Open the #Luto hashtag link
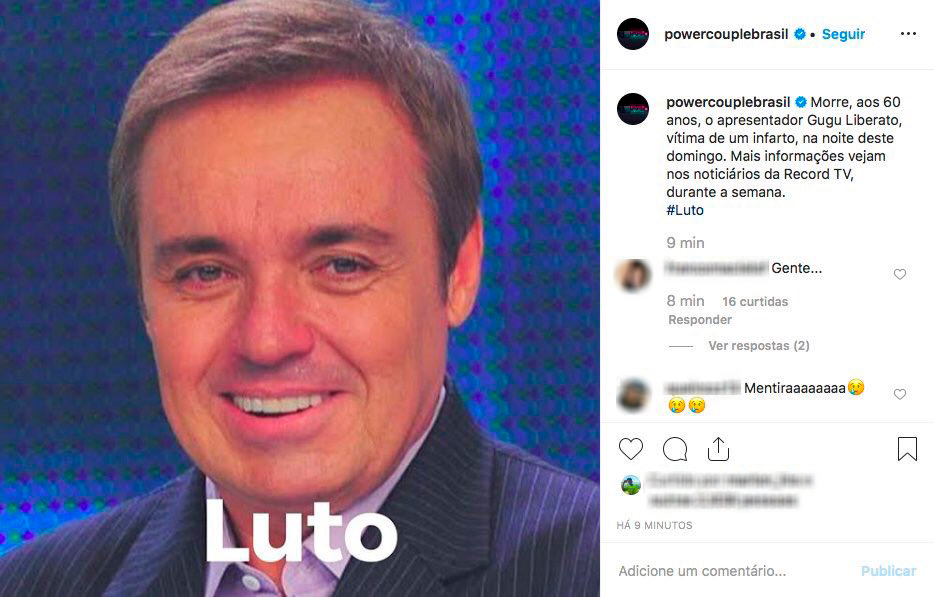Image resolution: width=934 pixels, height=597 pixels. point(685,210)
